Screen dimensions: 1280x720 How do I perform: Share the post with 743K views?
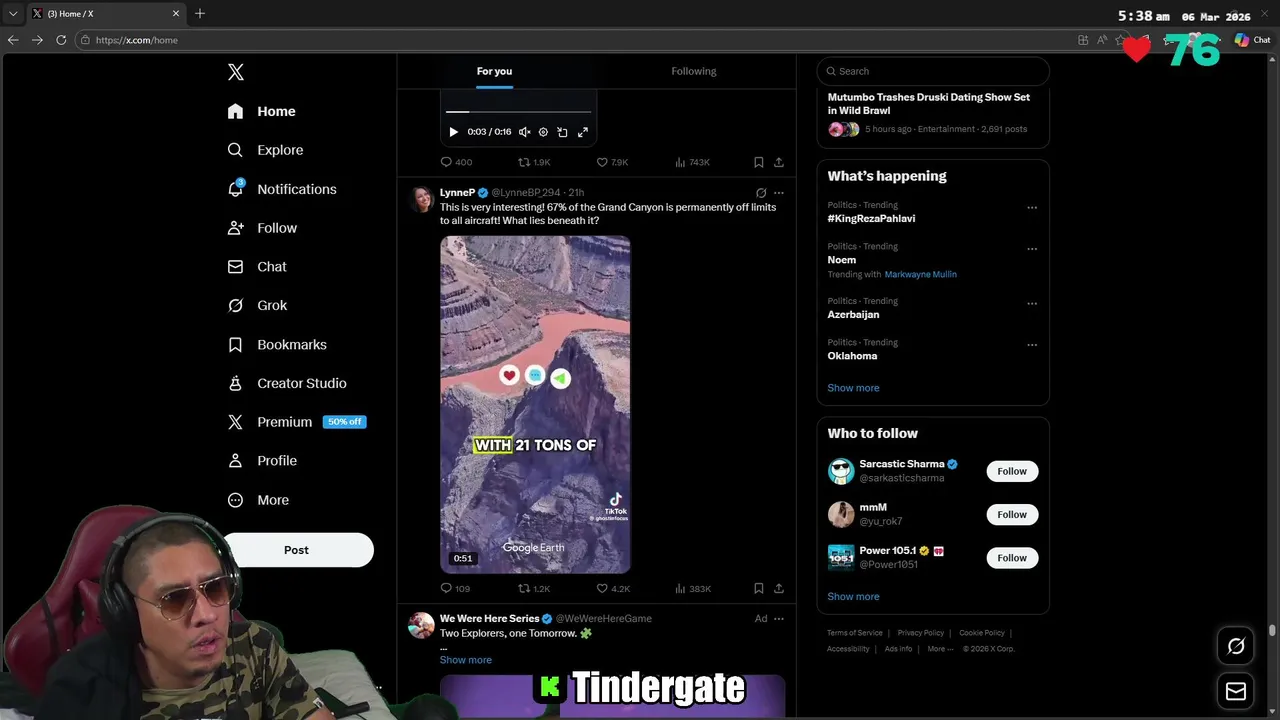(779, 162)
